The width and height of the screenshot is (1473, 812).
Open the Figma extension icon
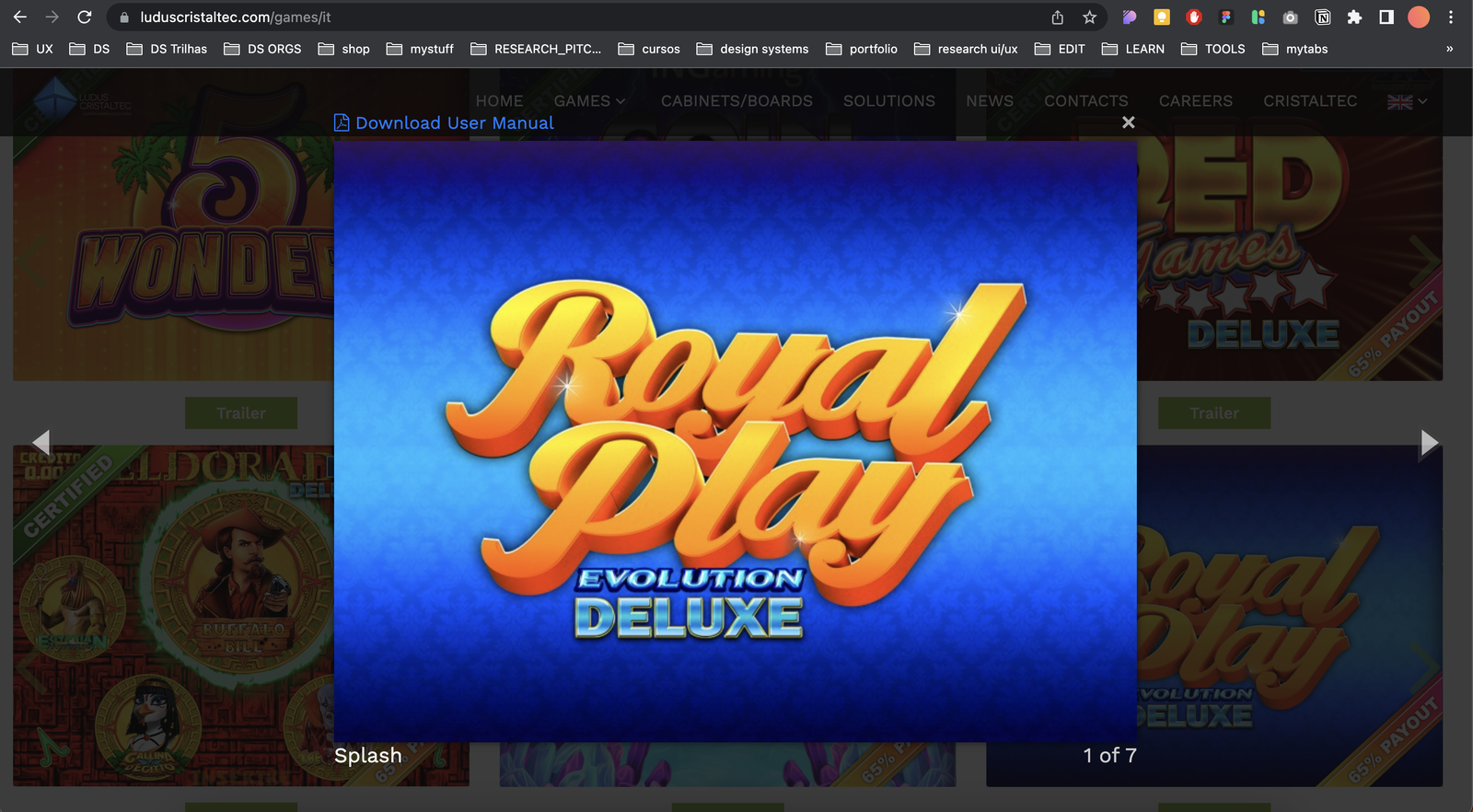coord(1225,17)
